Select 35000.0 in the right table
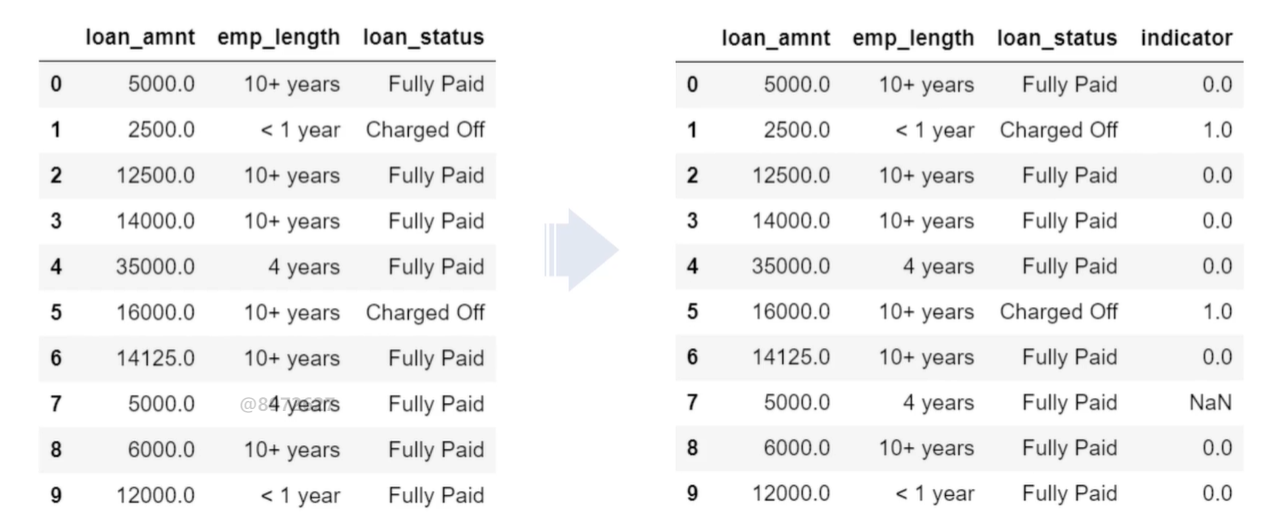Image resolution: width=1268 pixels, height=520 pixels. tap(791, 266)
